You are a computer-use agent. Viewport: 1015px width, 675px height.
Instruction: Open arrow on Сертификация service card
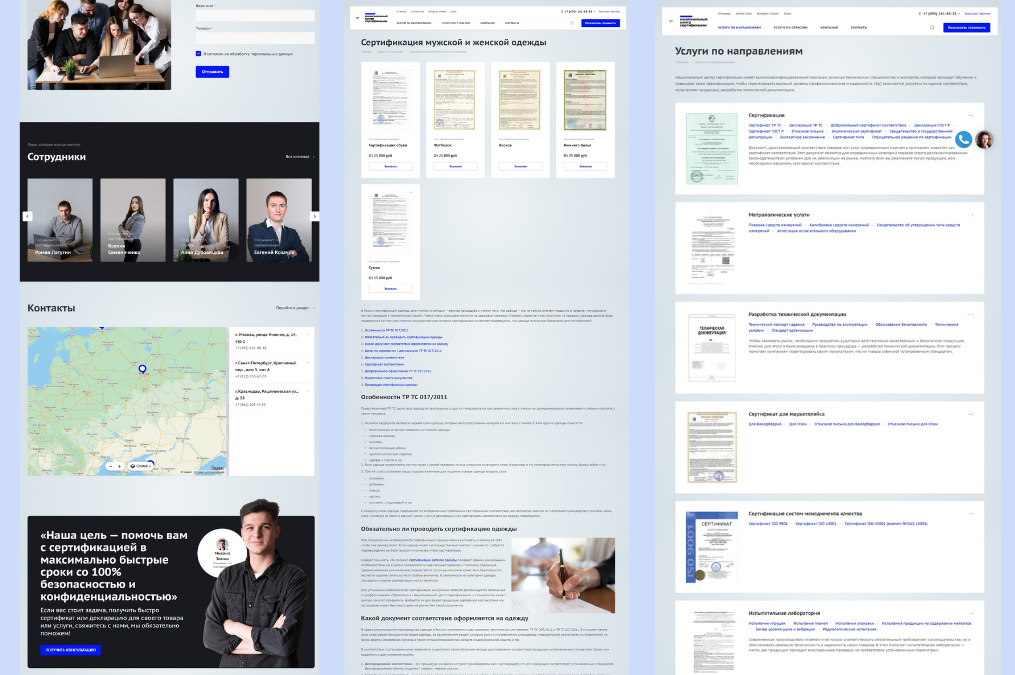[970, 115]
